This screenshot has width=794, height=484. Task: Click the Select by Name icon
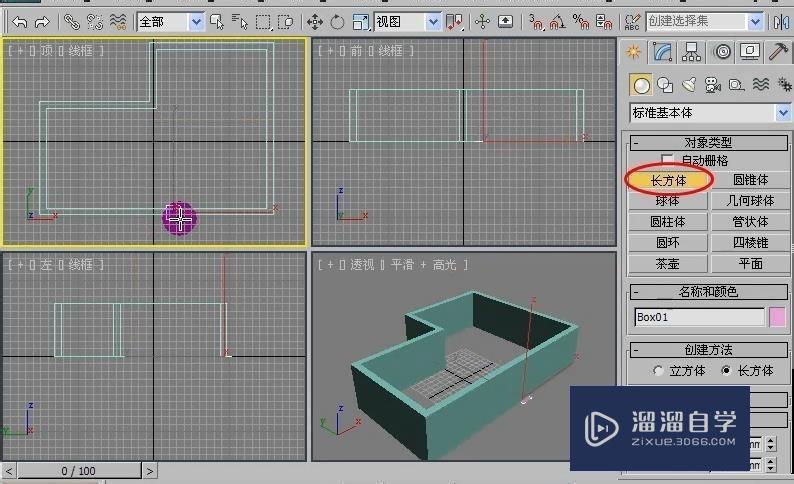[240, 21]
